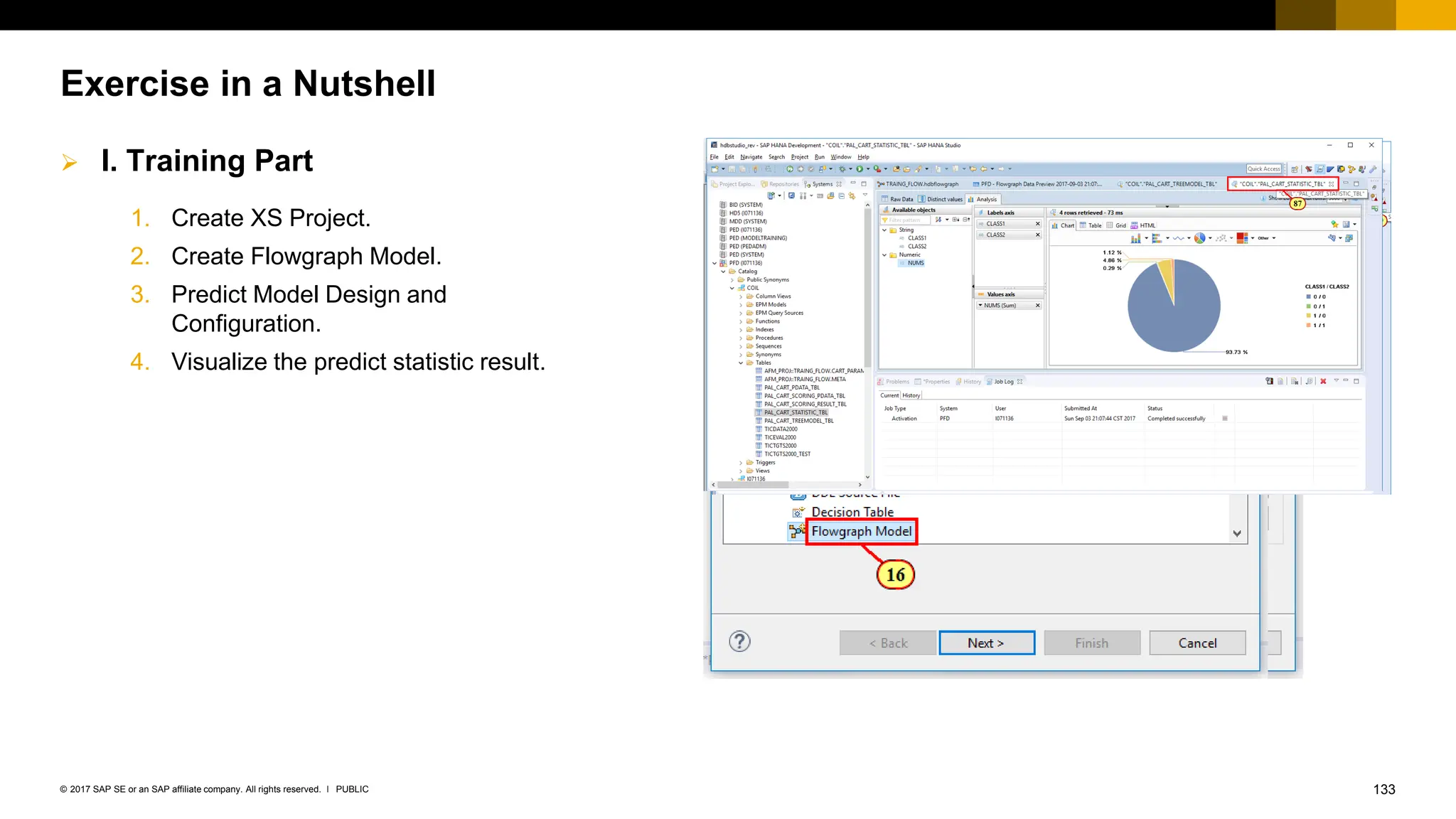
Task: Switch to the HTML result tab
Action: tap(1143, 225)
